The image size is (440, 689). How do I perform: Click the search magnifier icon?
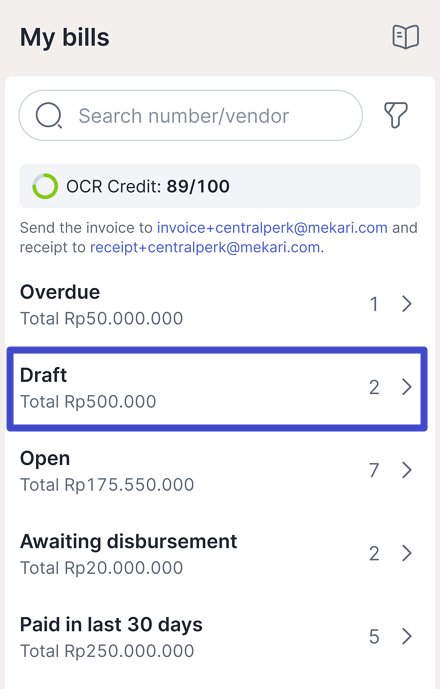tap(49, 116)
